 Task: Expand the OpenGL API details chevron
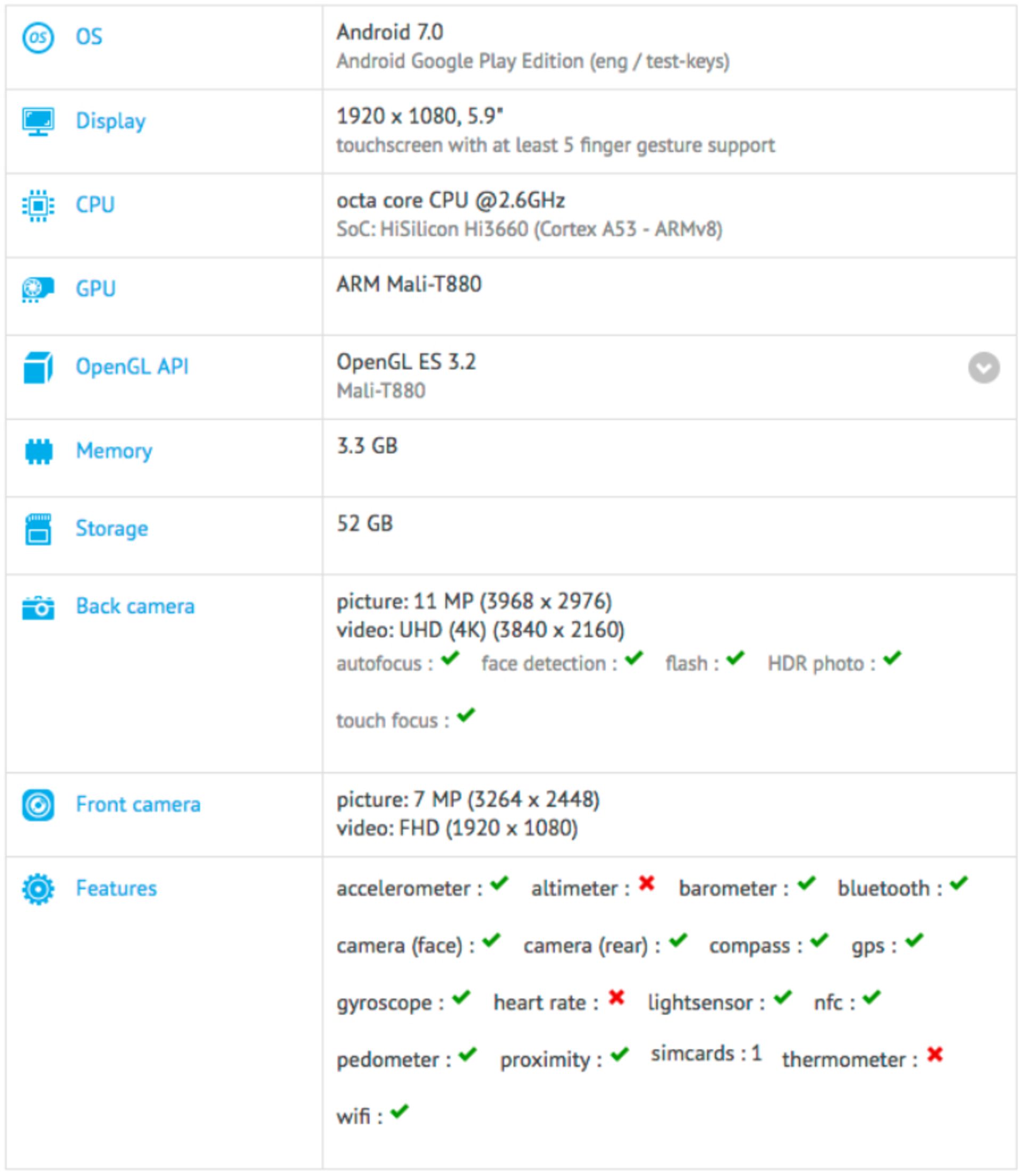click(x=983, y=369)
